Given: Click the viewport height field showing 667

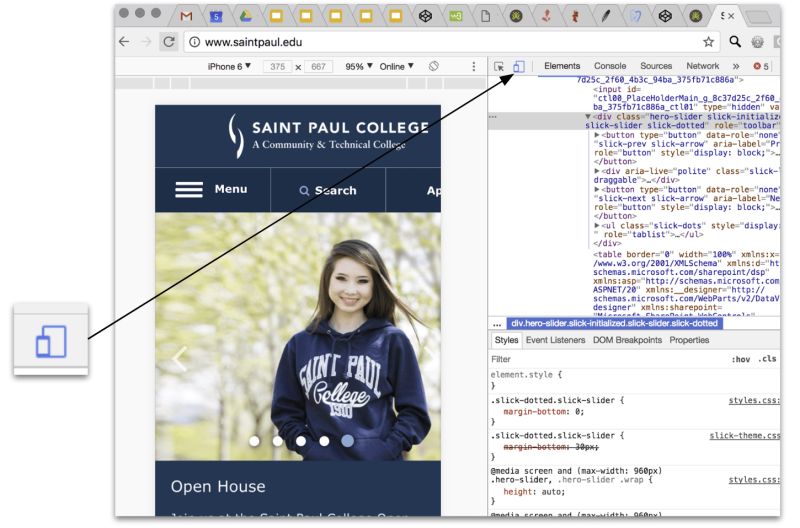Looking at the screenshot, I should [318, 66].
